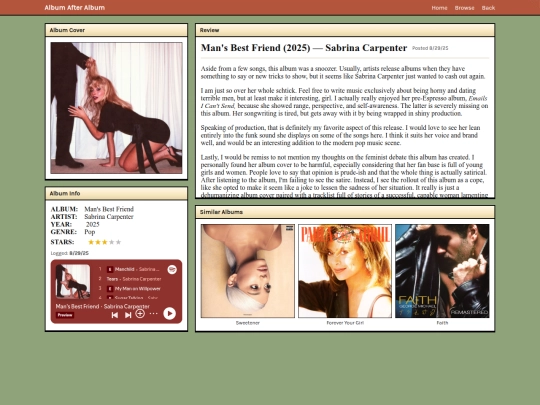
Task: Click the third gold star rating
Action: (x=105, y=242)
